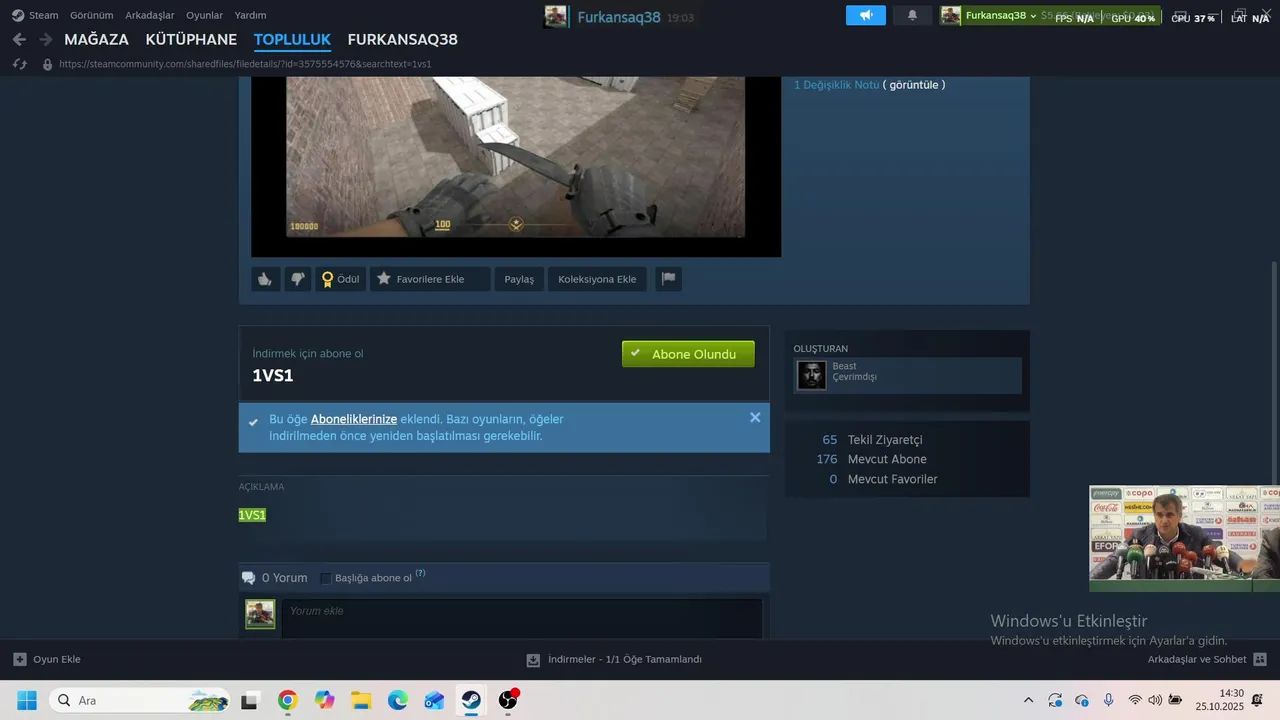This screenshot has height=720, width=1280.
Task: Toggle Başlığa abone ol checkbox
Action: [326, 578]
